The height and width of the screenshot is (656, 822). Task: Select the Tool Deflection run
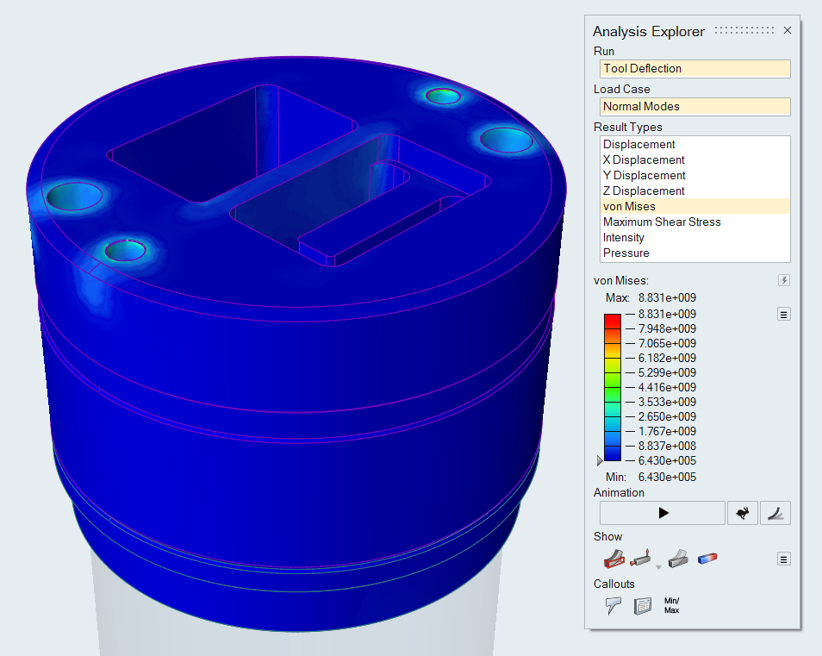coord(695,69)
